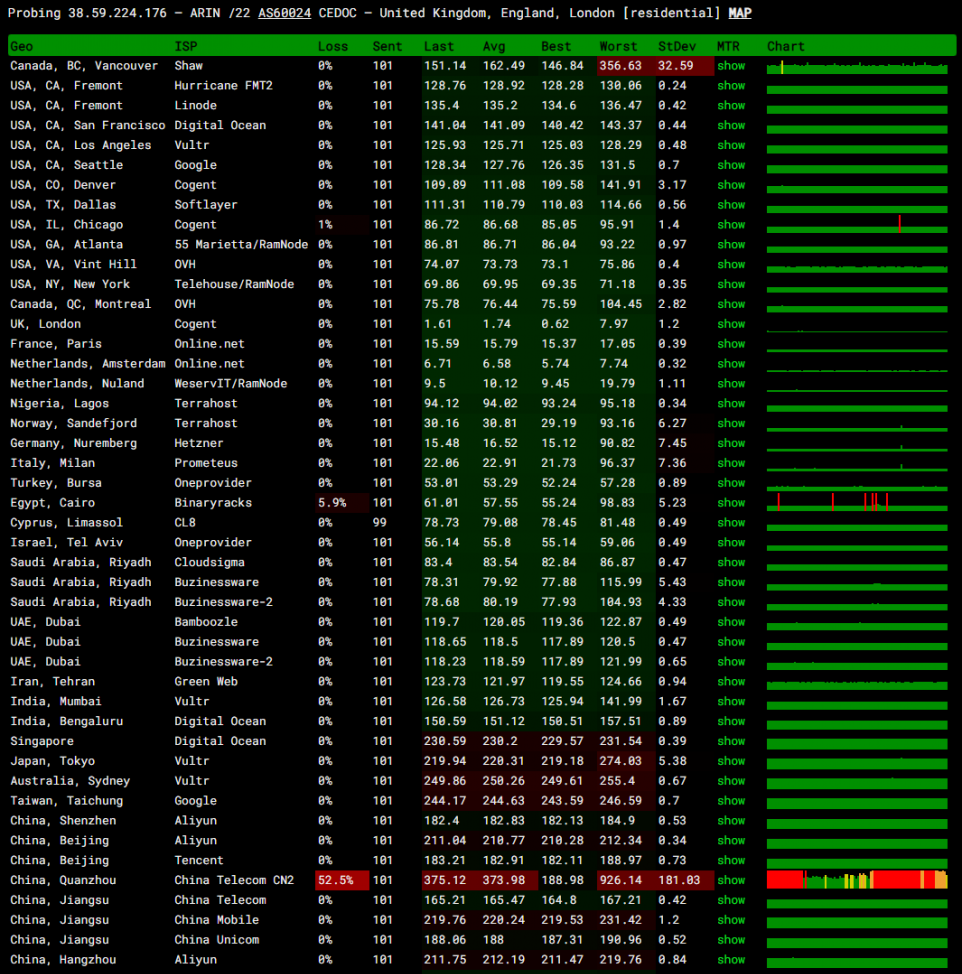
Task: Show MTR for Denver Cogent row
Action: [731, 185]
